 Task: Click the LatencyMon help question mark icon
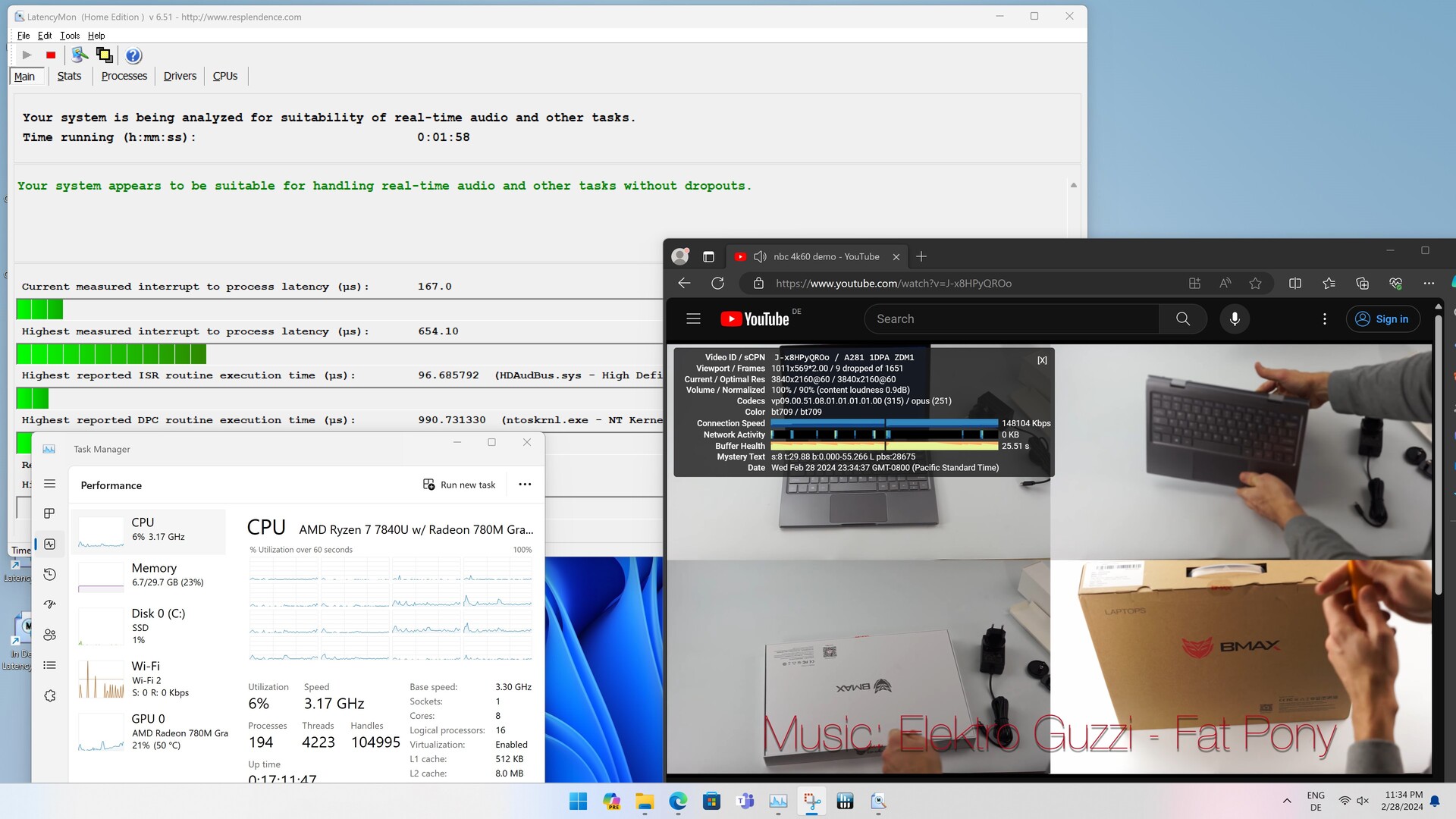click(133, 55)
